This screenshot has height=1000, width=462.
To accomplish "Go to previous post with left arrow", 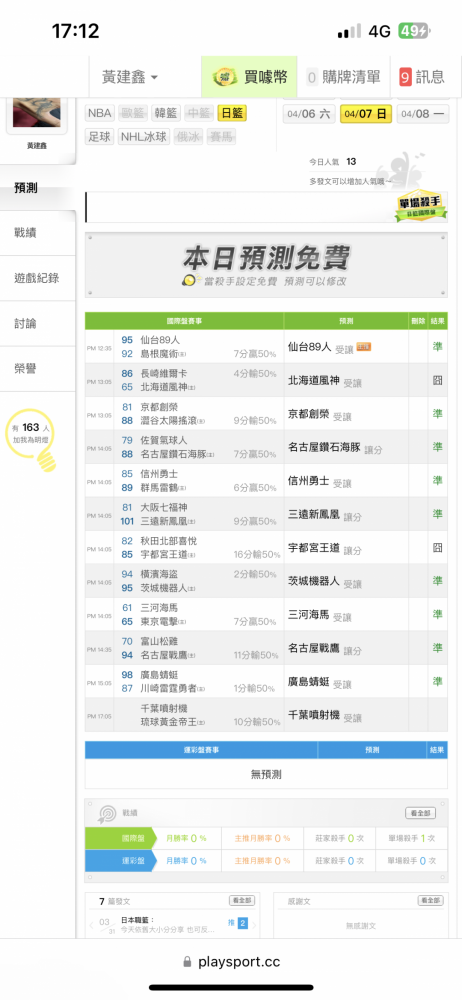I will pos(91,925).
